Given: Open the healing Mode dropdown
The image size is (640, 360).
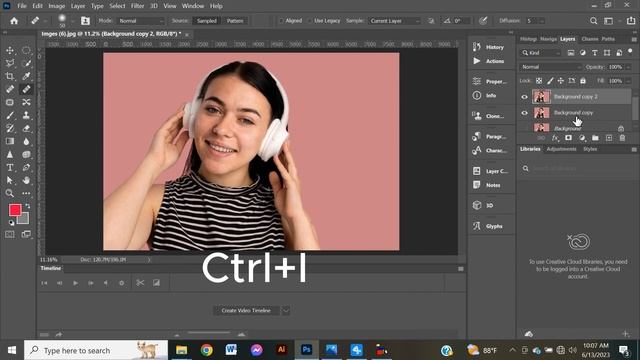Looking at the screenshot, I should 140,21.
